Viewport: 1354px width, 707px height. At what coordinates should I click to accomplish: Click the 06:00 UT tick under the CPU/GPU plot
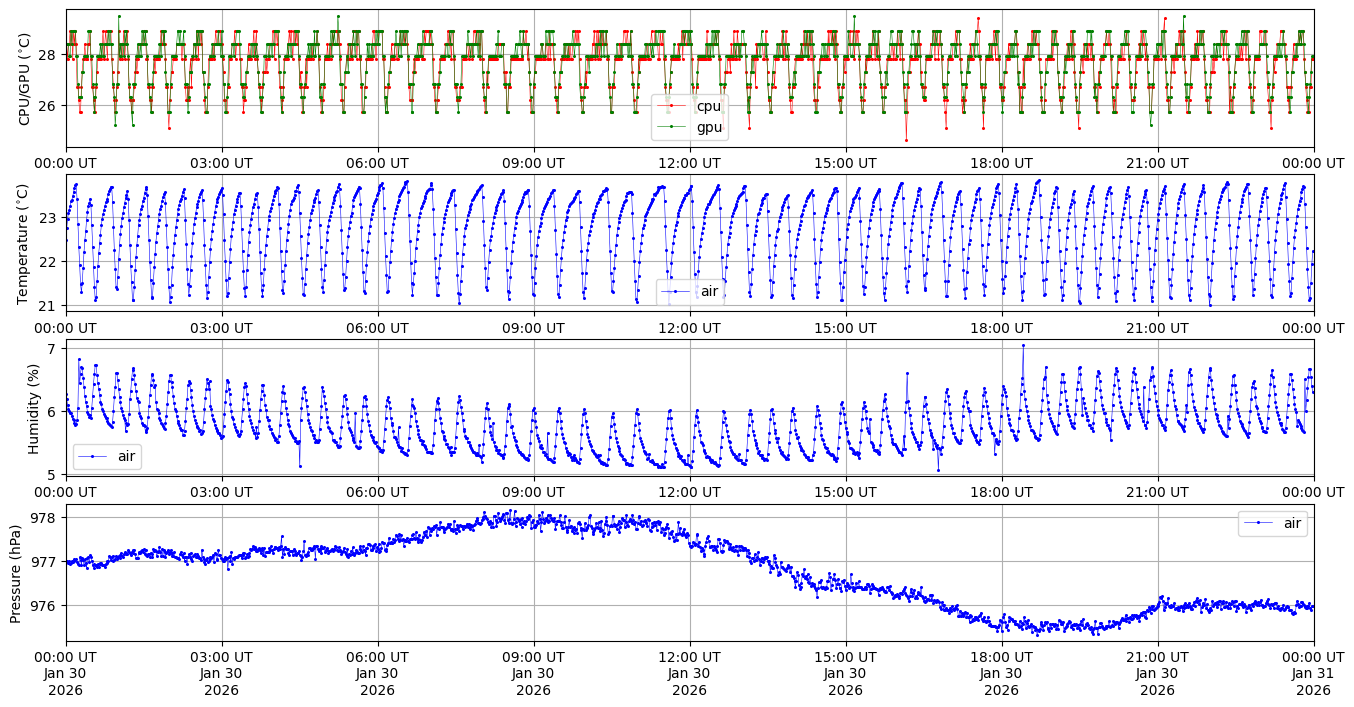click(378, 163)
